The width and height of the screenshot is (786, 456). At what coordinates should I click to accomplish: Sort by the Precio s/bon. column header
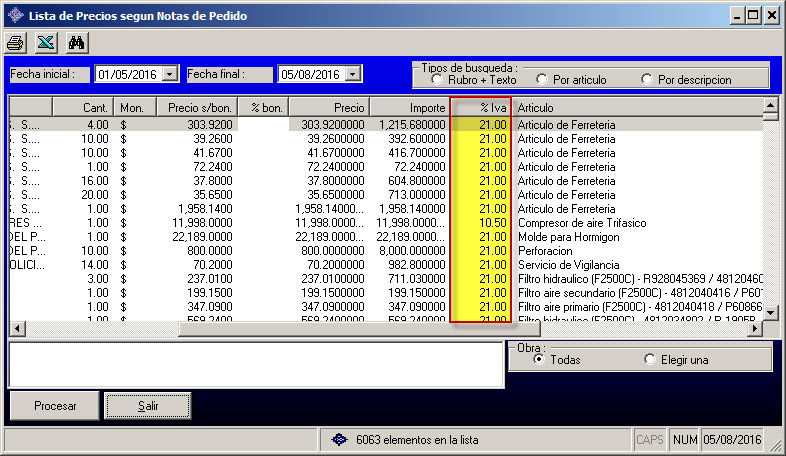[196, 107]
